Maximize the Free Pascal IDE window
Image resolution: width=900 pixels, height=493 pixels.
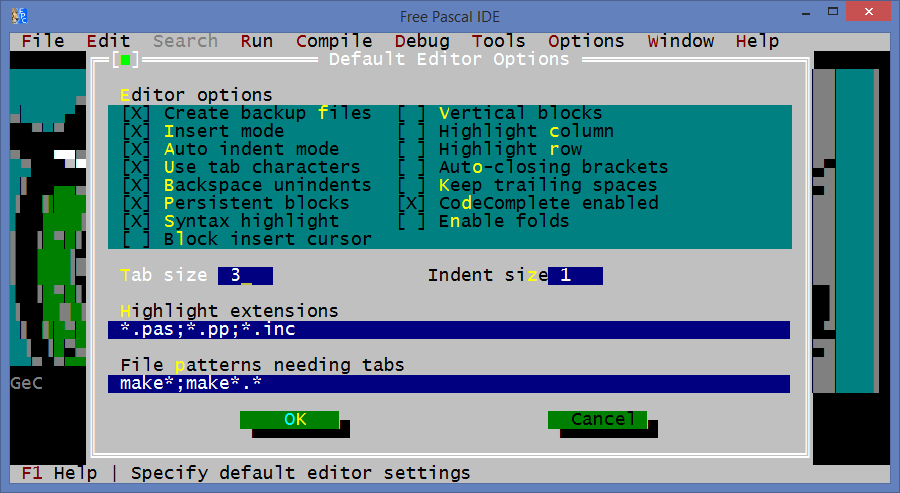(x=833, y=11)
